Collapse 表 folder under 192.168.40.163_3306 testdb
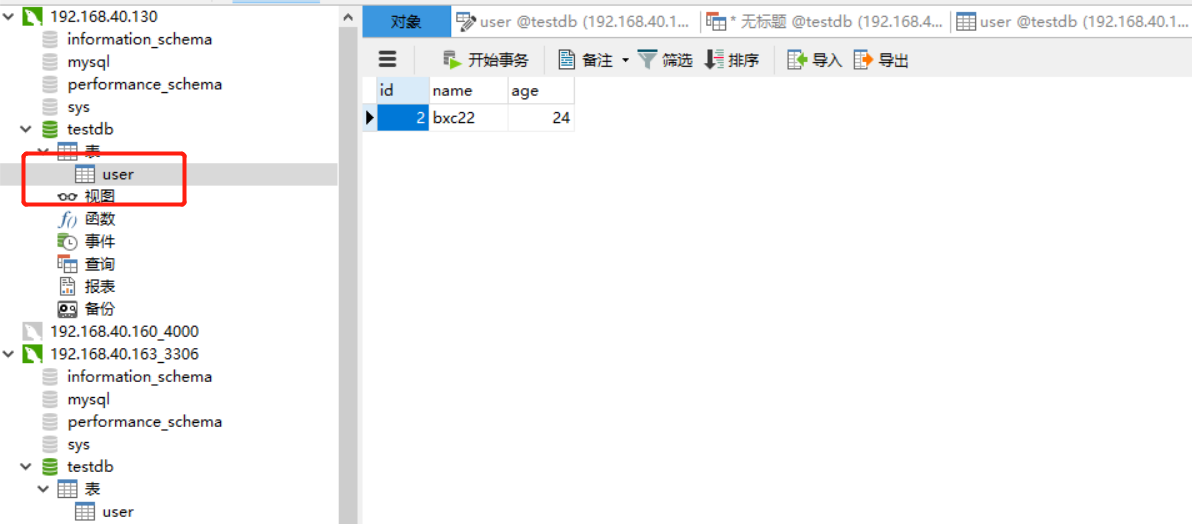Screen dimensions: 1192x524 click(x=43, y=488)
